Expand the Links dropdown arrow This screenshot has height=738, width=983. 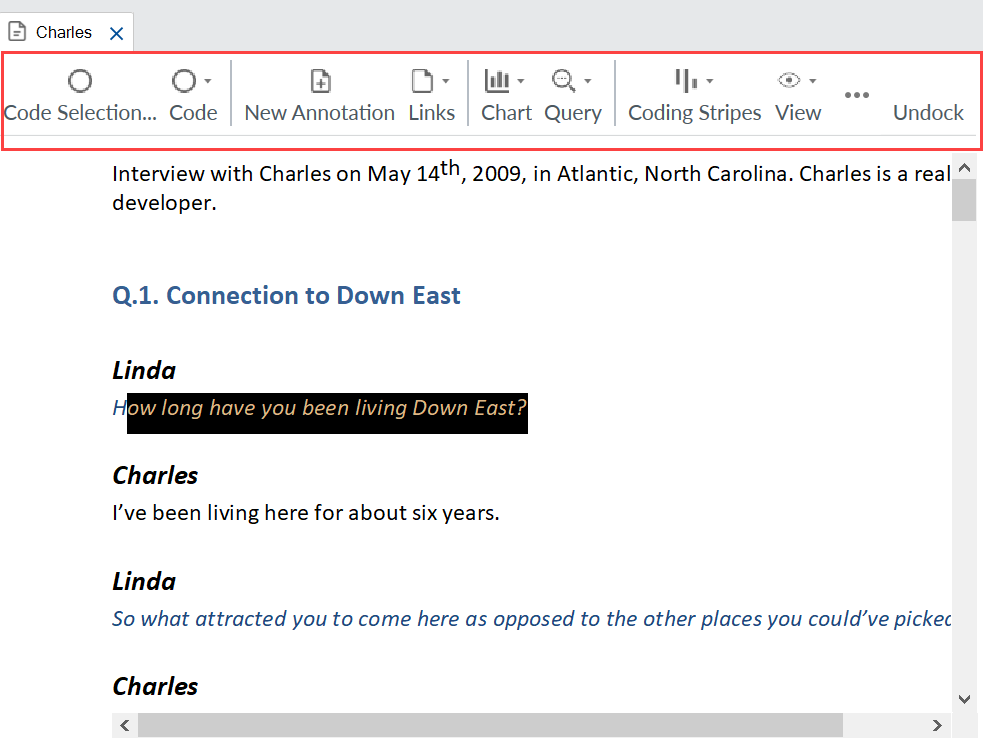coord(446,81)
